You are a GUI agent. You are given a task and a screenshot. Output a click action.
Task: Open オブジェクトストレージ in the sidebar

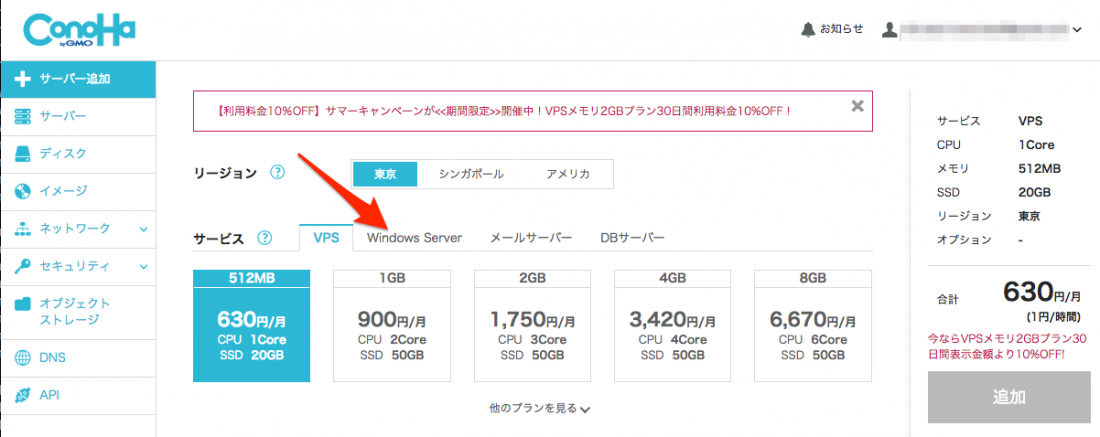(x=78, y=312)
